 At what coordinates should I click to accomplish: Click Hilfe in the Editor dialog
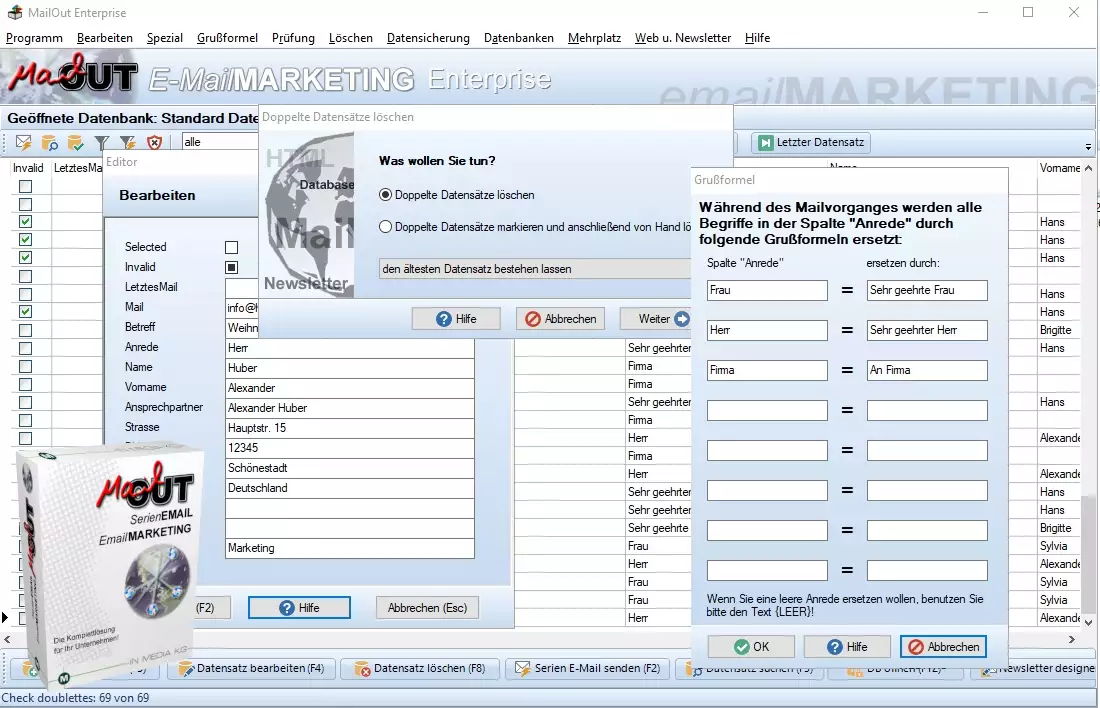(x=300, y=608)
